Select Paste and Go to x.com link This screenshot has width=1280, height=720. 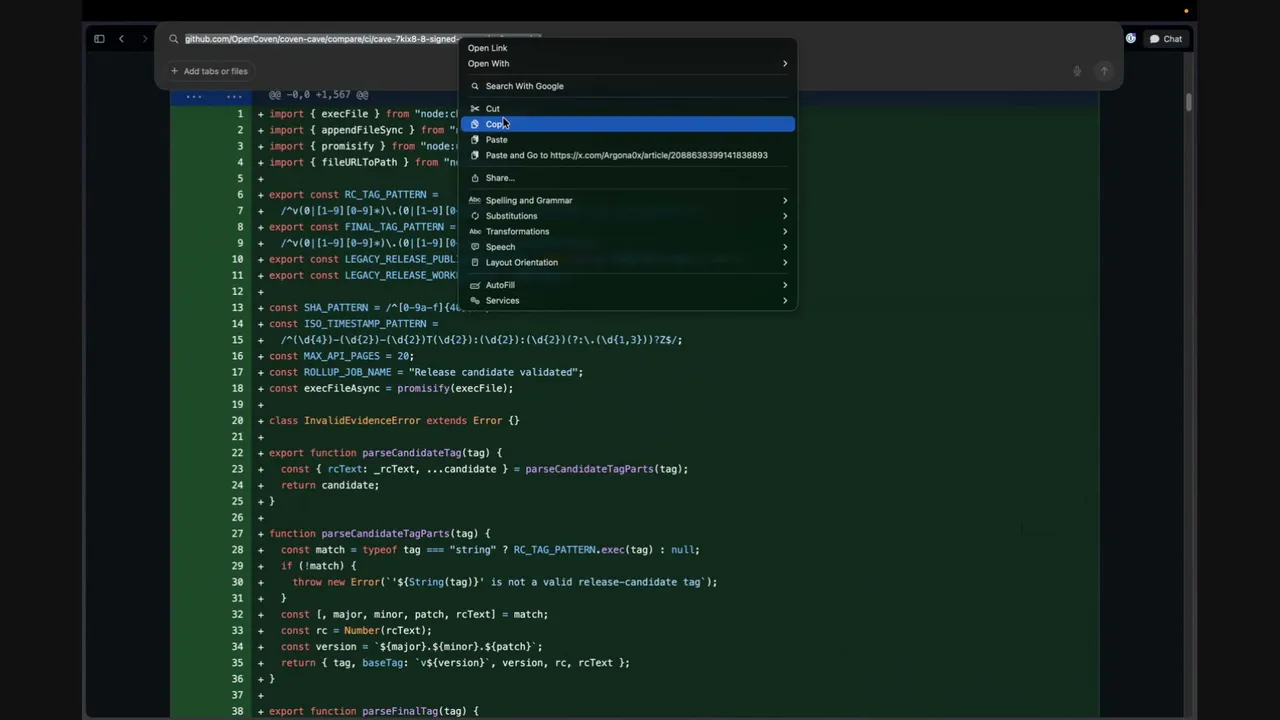point(628,155)
